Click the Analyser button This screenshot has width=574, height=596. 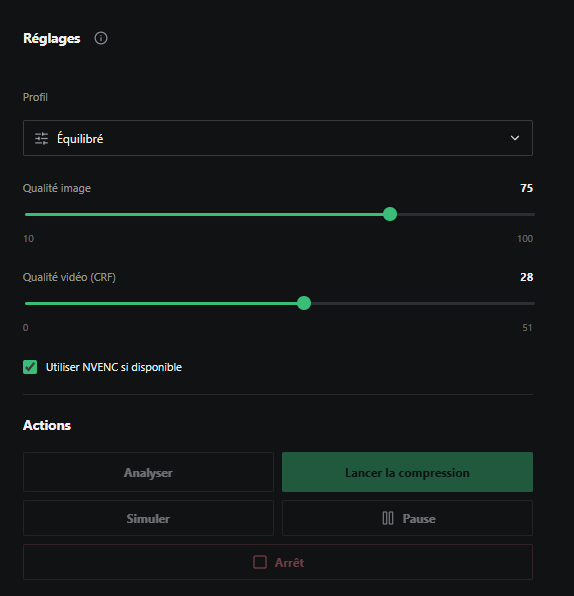148,472
